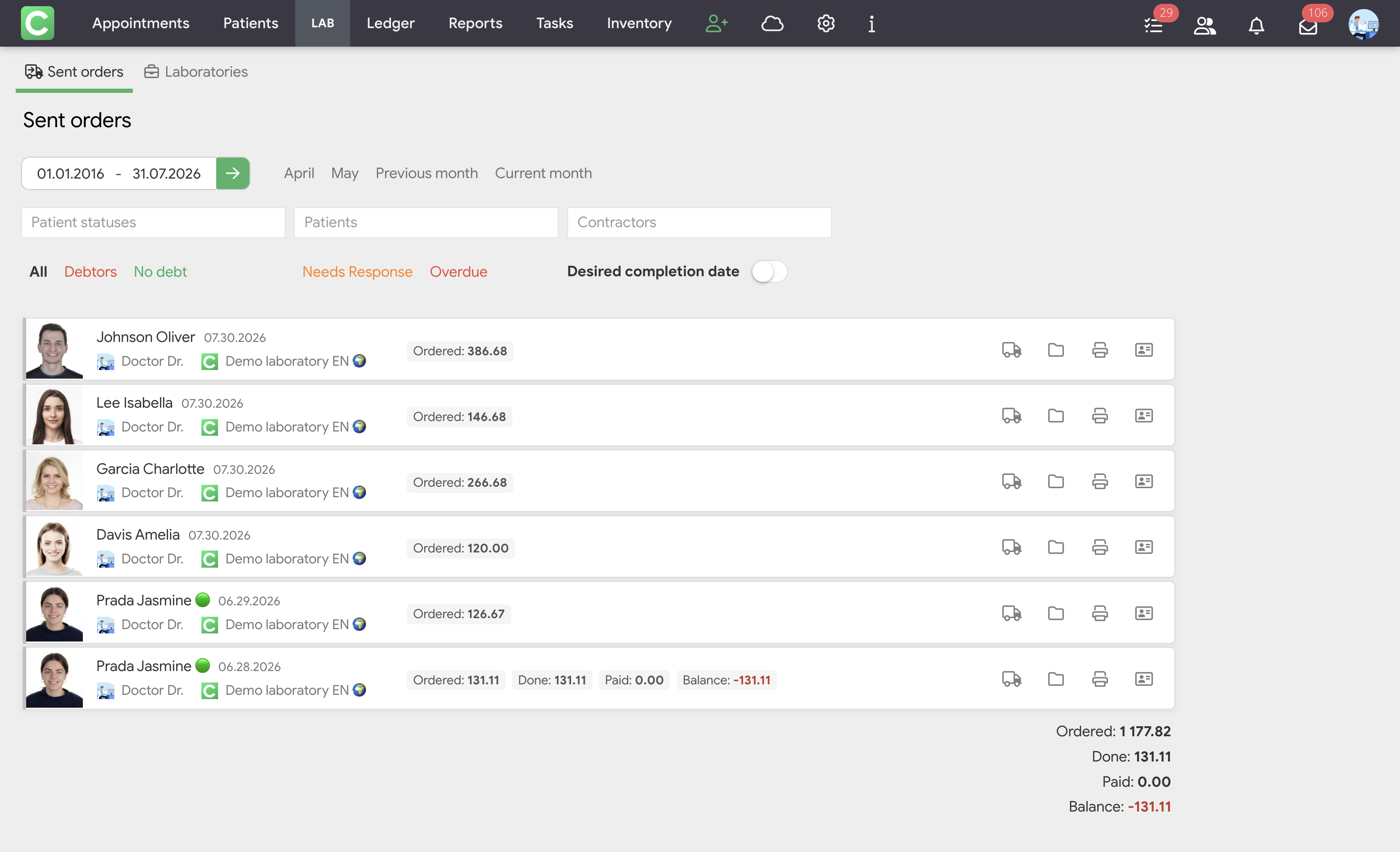Image resolution: width=1400 pixels, height=852 pixels.
Task: Filter orders with No debt
Action: [x=160, y=271]
